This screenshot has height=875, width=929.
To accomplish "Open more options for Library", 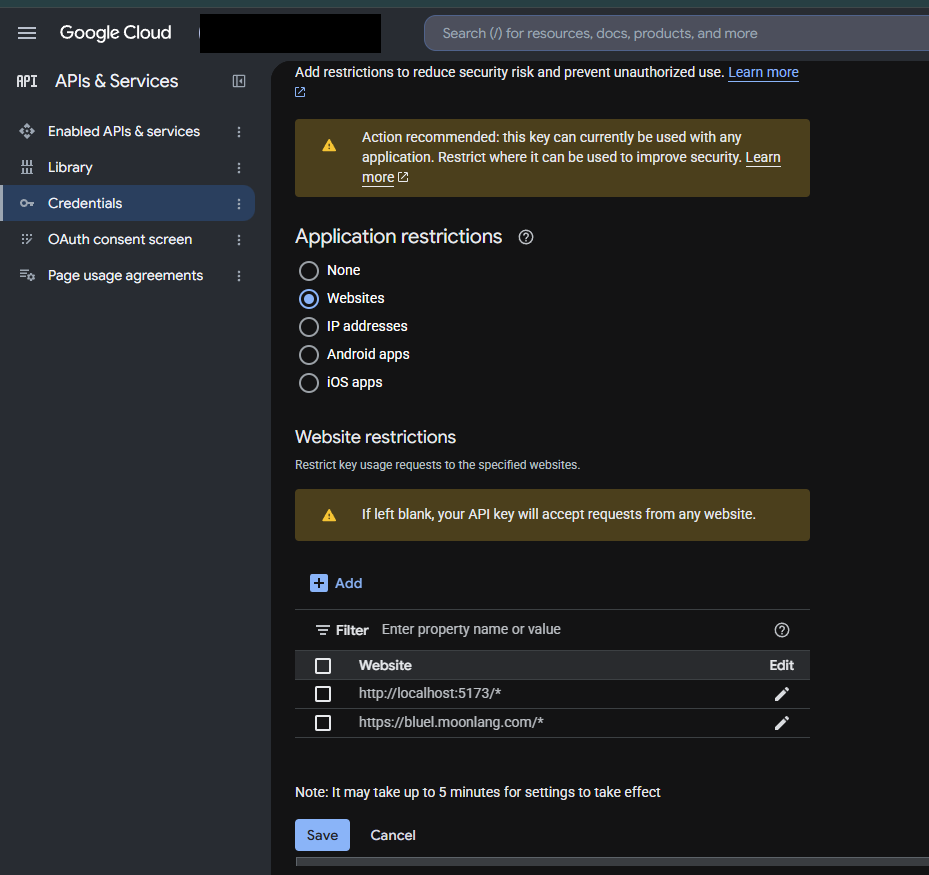I will point(239,168).
